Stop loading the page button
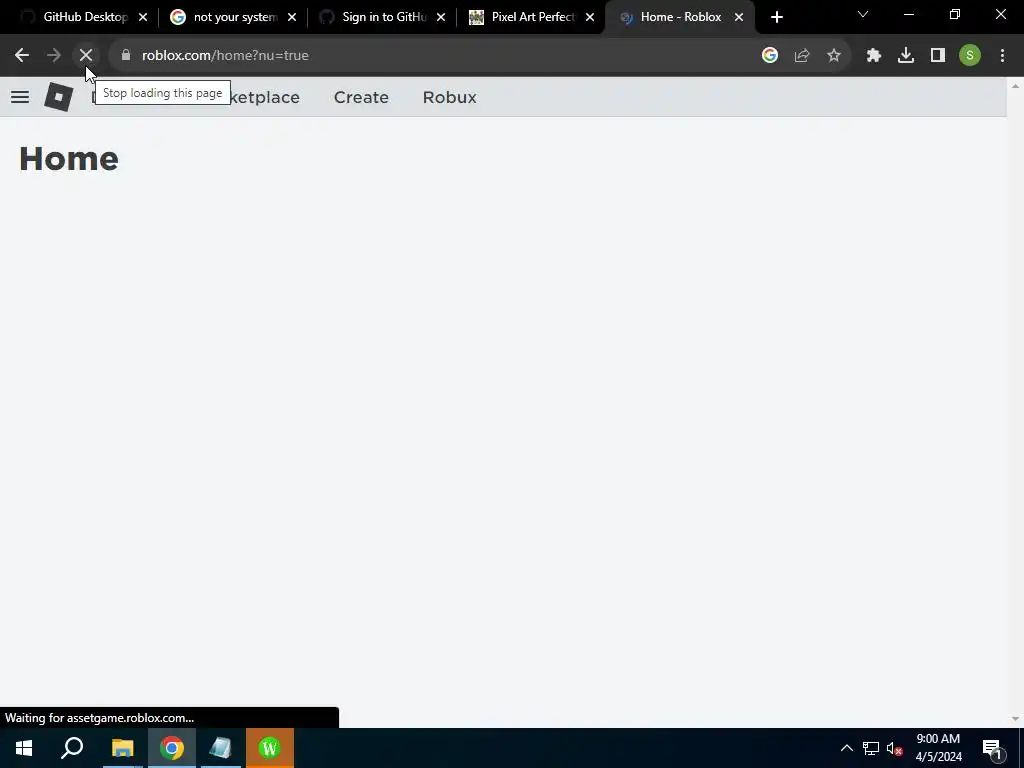1024x768 pixels. coord(86,56)
